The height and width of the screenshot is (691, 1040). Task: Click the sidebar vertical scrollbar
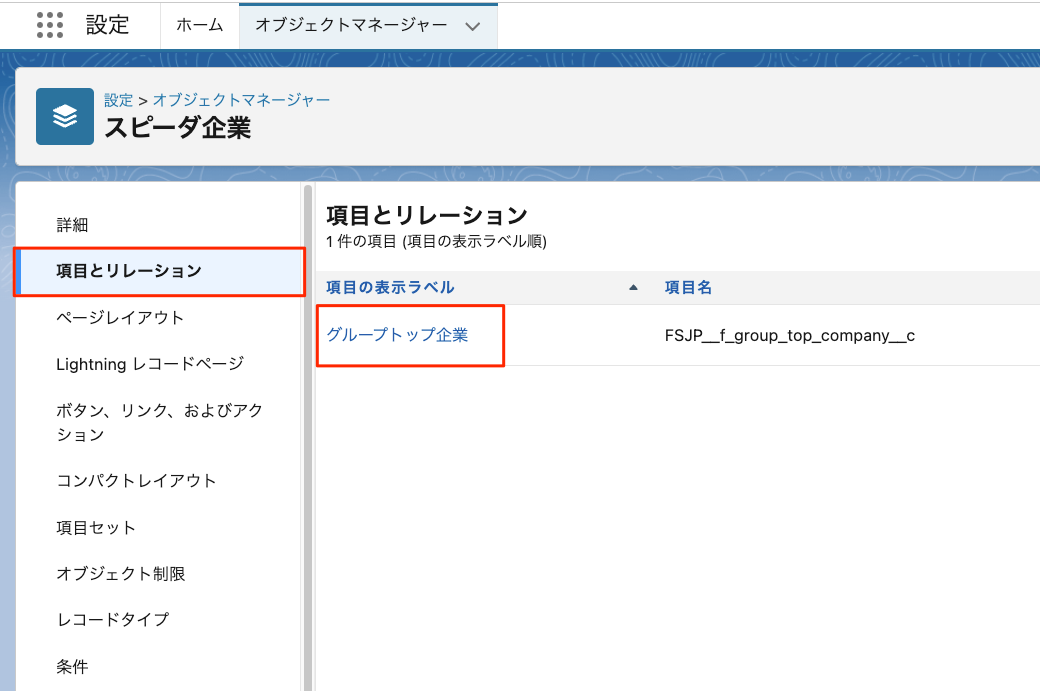point(308,400)
